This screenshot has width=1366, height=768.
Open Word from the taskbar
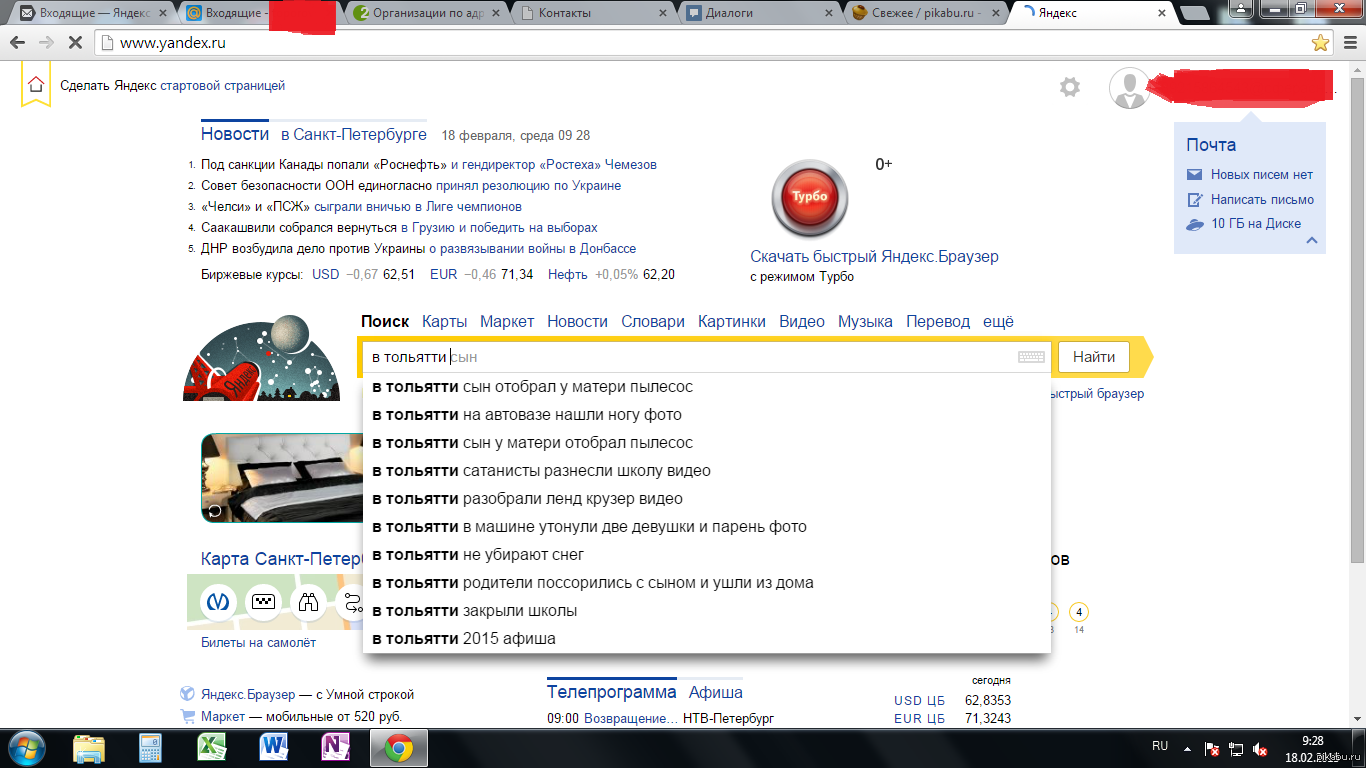pos(273,747)
